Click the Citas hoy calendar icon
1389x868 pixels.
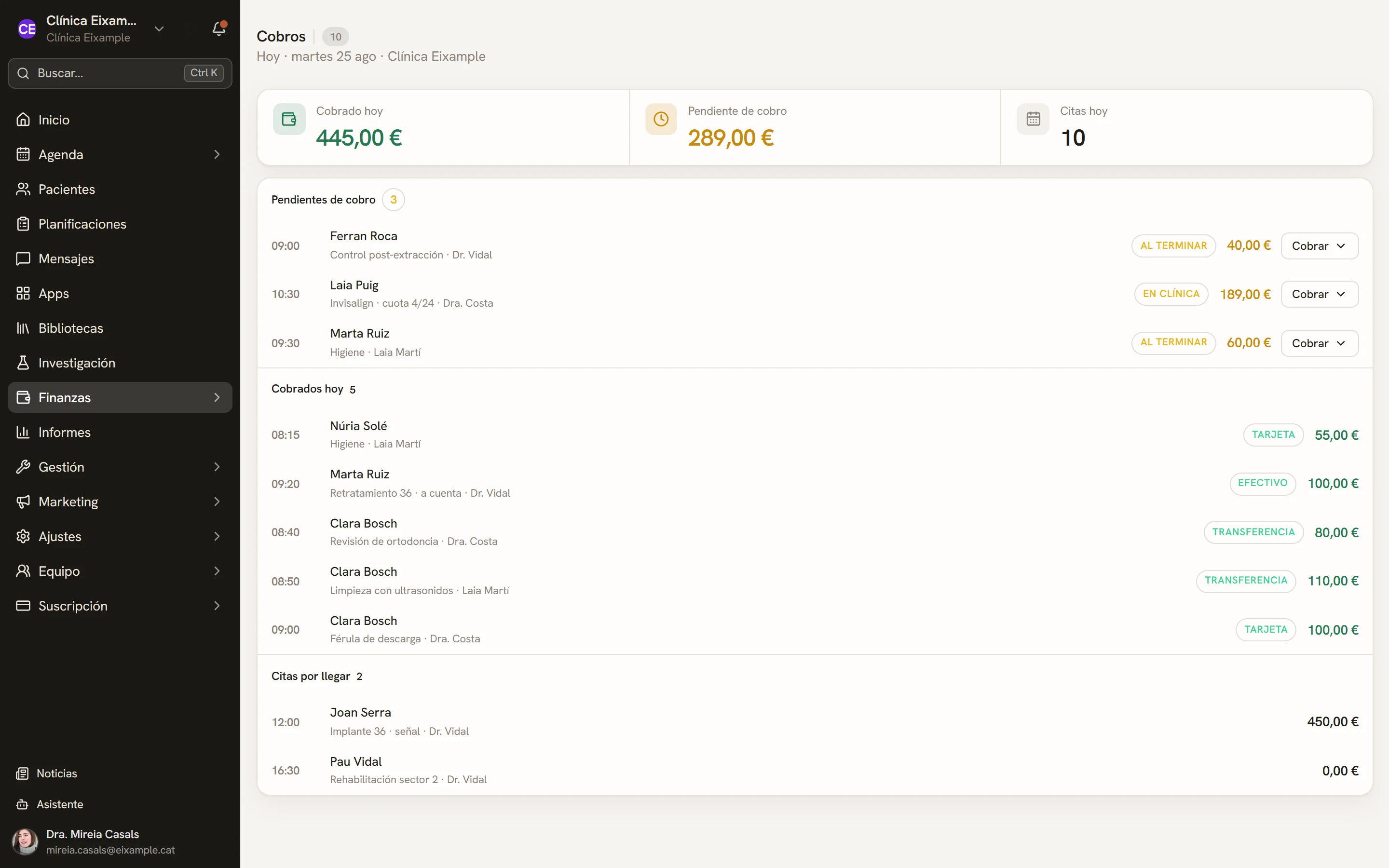click(x=1033, y=120)
